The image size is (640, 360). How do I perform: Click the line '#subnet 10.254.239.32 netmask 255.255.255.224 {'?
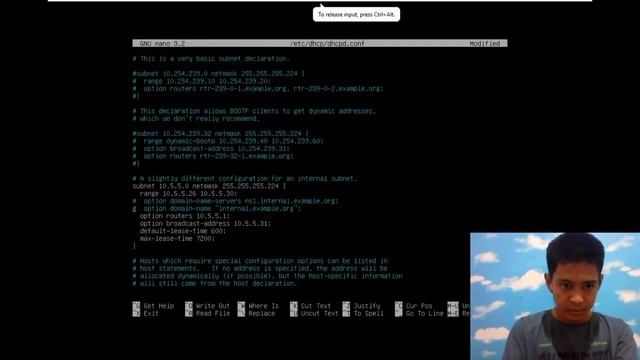220,133
